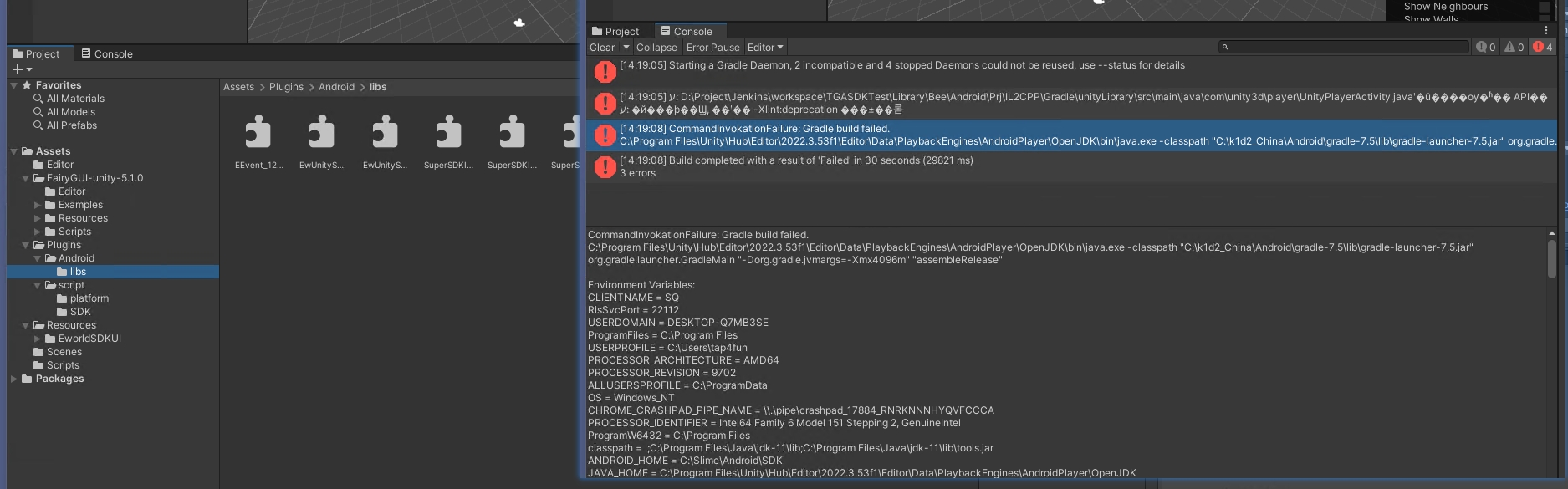Click the Clear button in Console

pos(602,48)
